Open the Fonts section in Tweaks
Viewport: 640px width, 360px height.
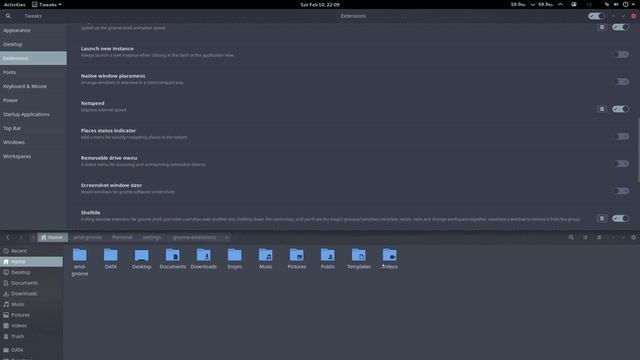33,72
